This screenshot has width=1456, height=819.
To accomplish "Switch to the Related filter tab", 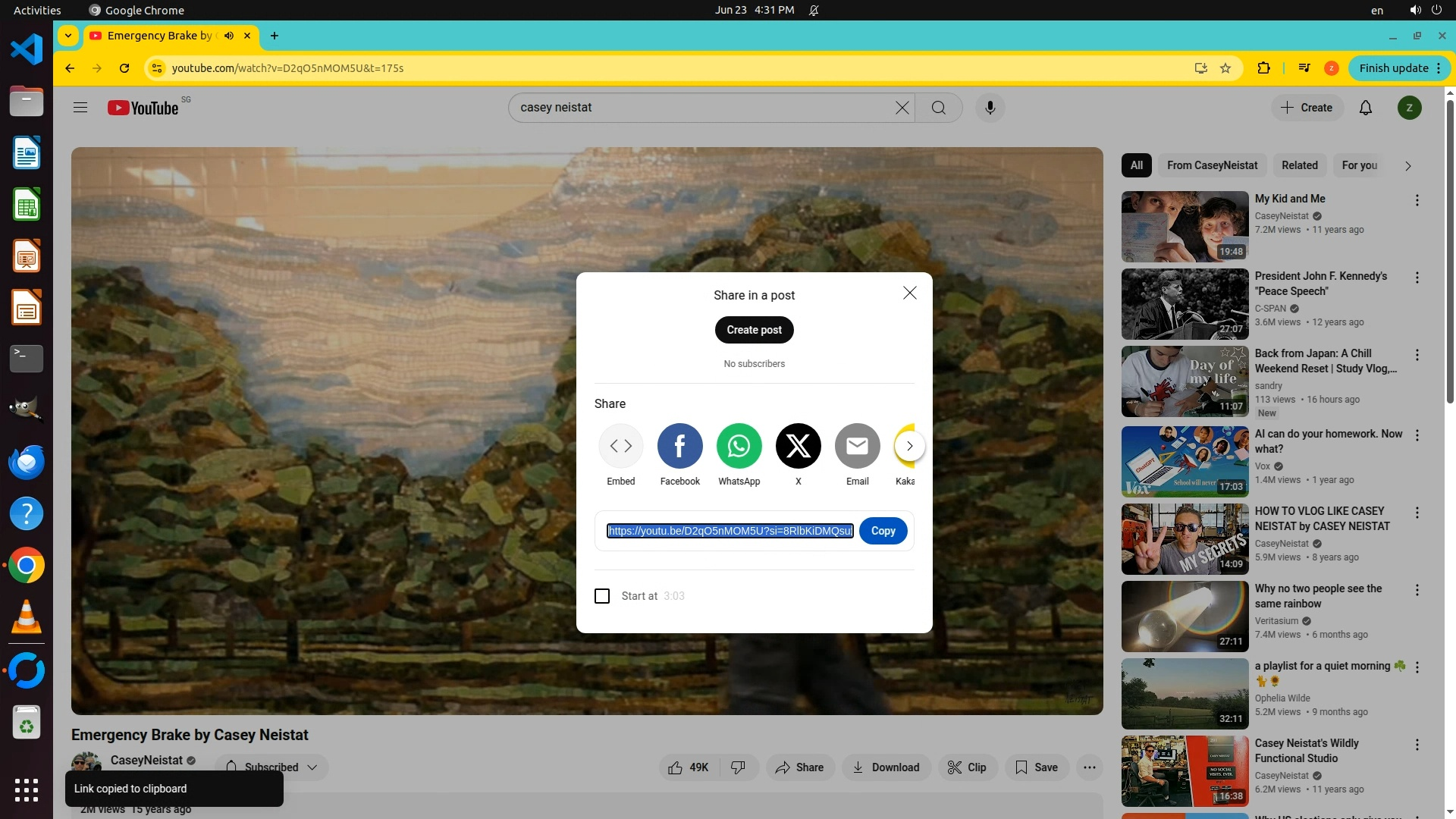I will 1299,165.
